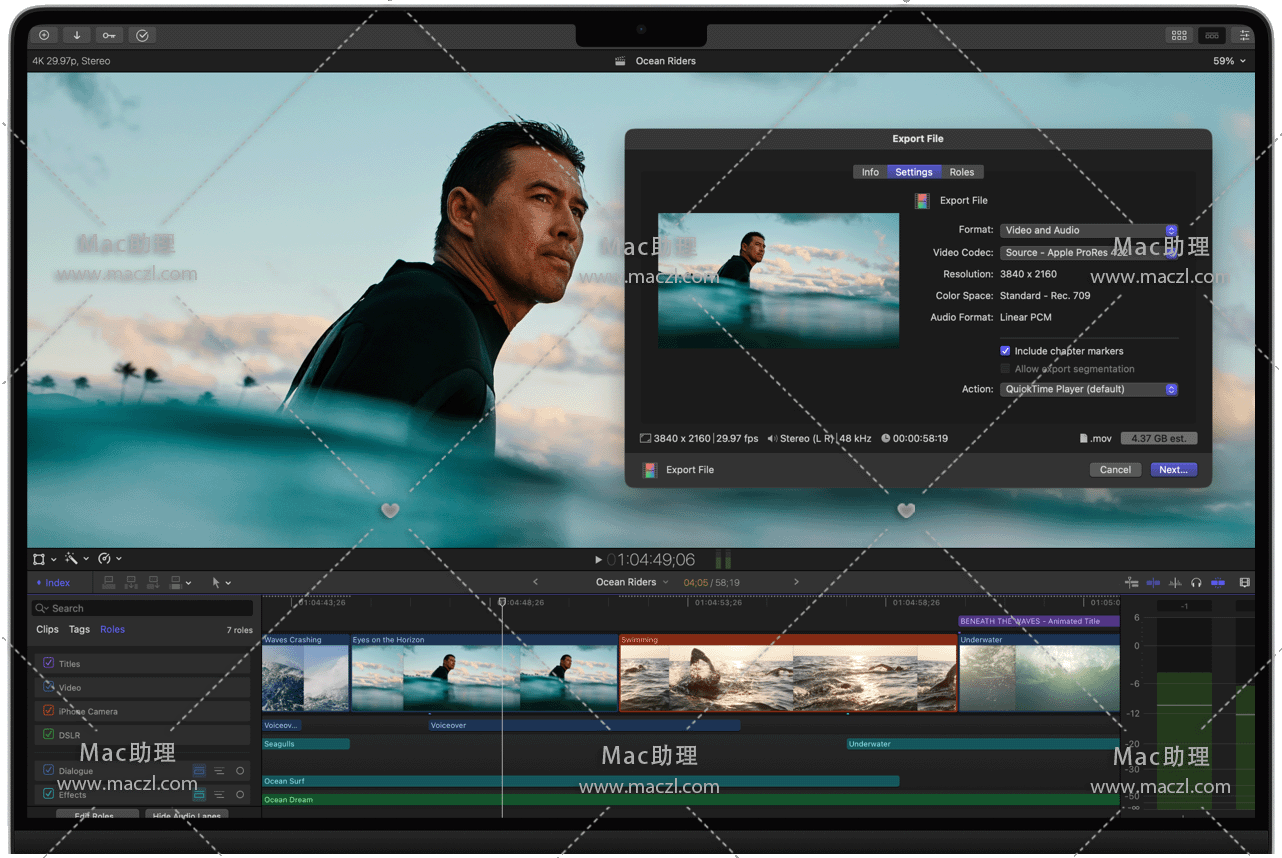1282x858 pixels.
Task: Uncheck Include chapter markers checkbox
Action: [x=1005, y=351]
